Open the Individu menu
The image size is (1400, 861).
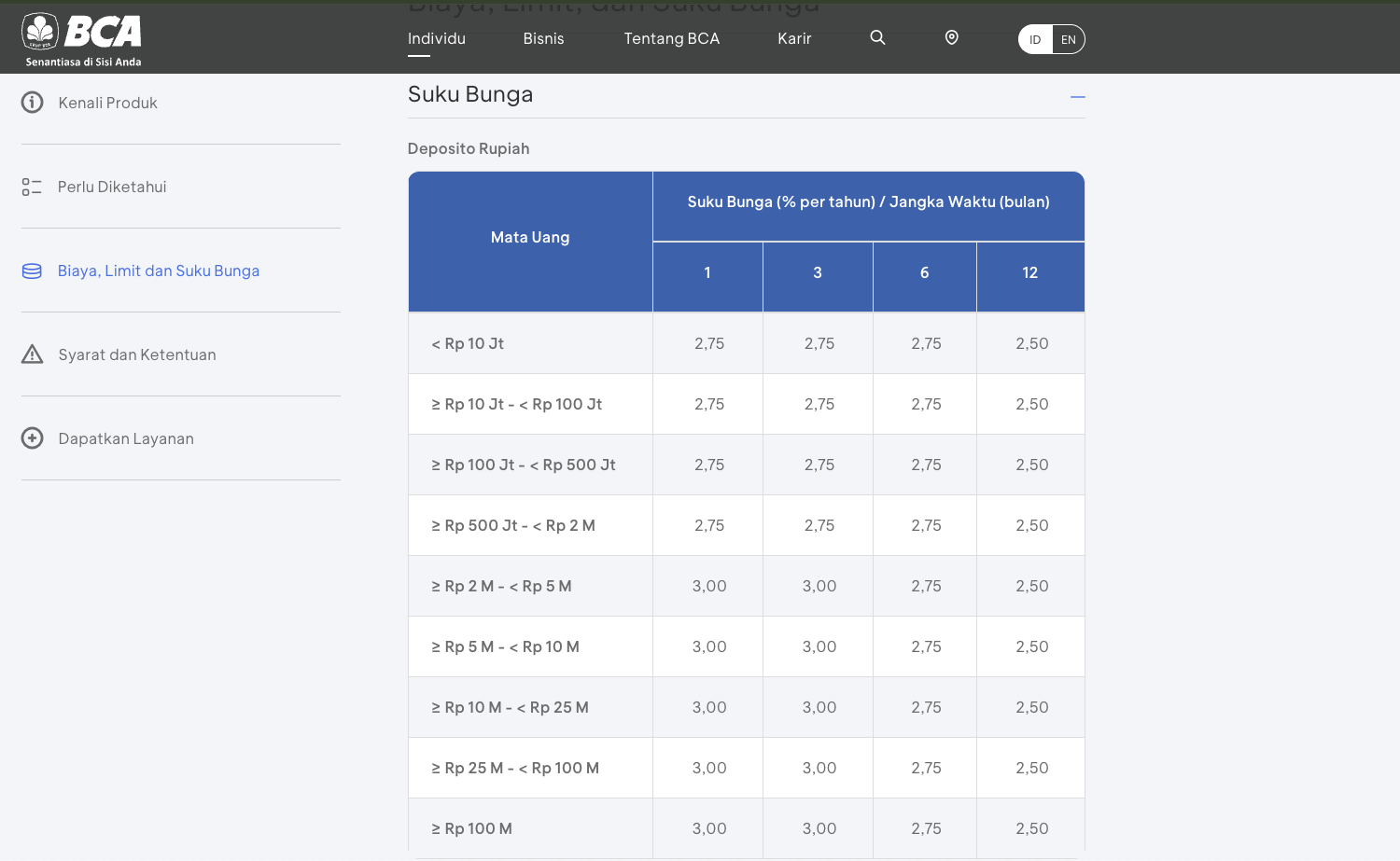tap(436, 38)
